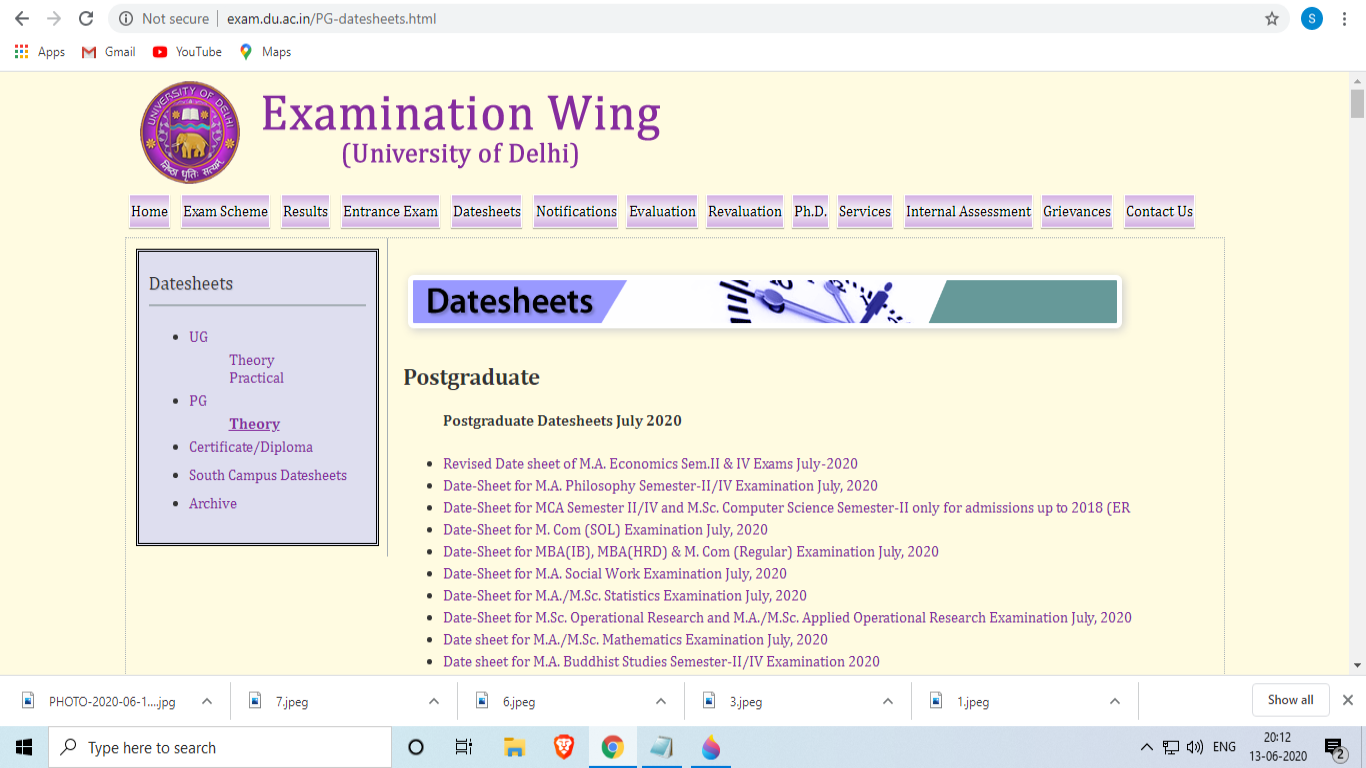The width and height of the screenshot is (1366, 768).
Task: Open the Internal Assessment menu
Action: pyautogui.click(x=968, y=211)
